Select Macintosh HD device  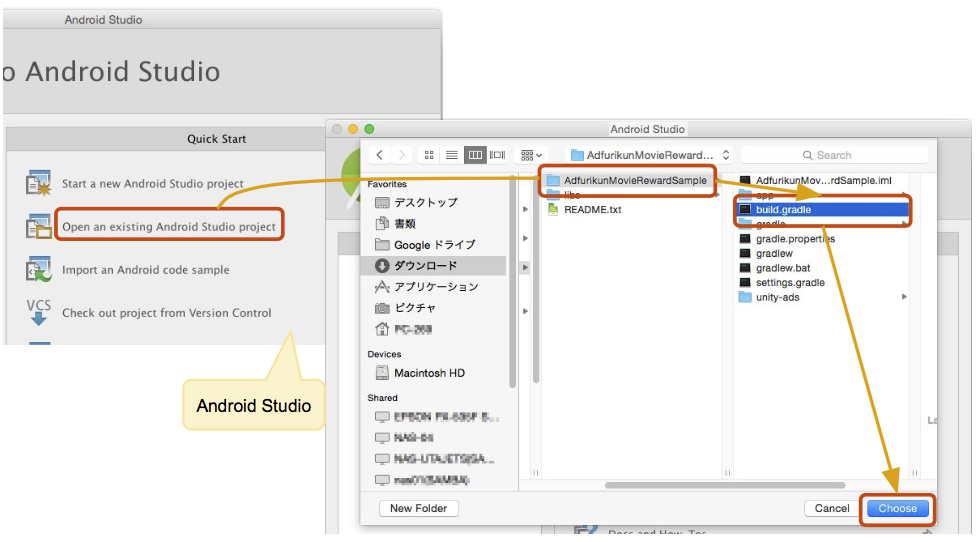pyautogui.click(x=429, y=373)
